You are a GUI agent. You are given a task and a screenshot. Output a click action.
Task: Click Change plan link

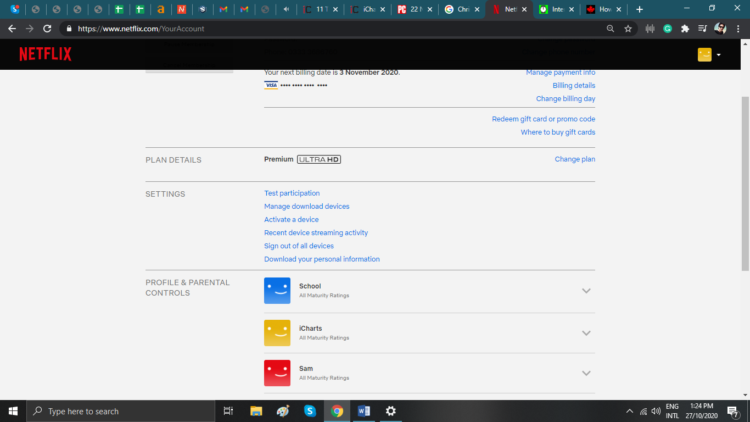(574, 159)
